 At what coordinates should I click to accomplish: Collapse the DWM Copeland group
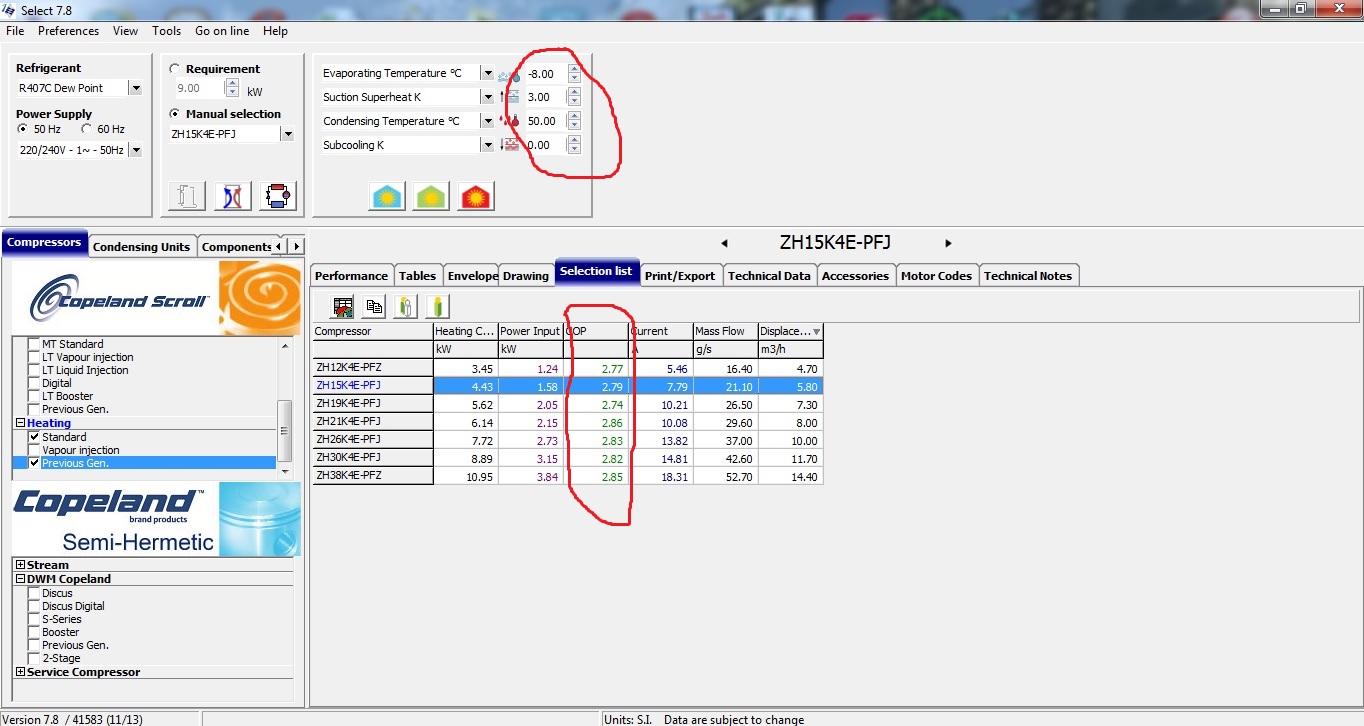point(21,579)
